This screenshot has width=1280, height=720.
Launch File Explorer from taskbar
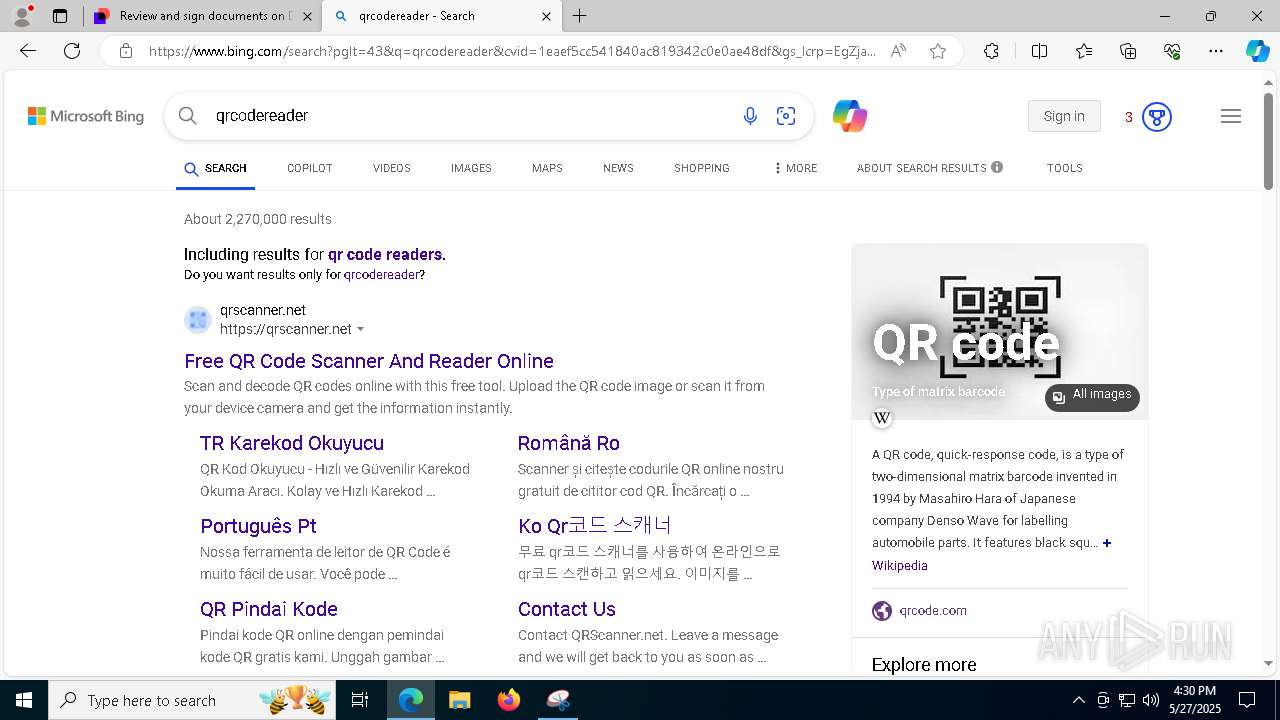[459, 700]
